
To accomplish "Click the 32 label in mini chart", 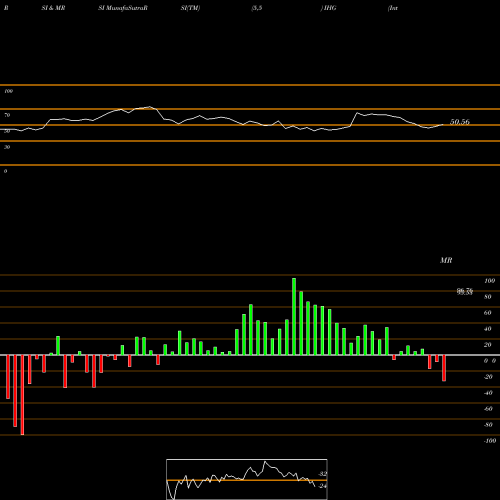I will tap(323, 474).
